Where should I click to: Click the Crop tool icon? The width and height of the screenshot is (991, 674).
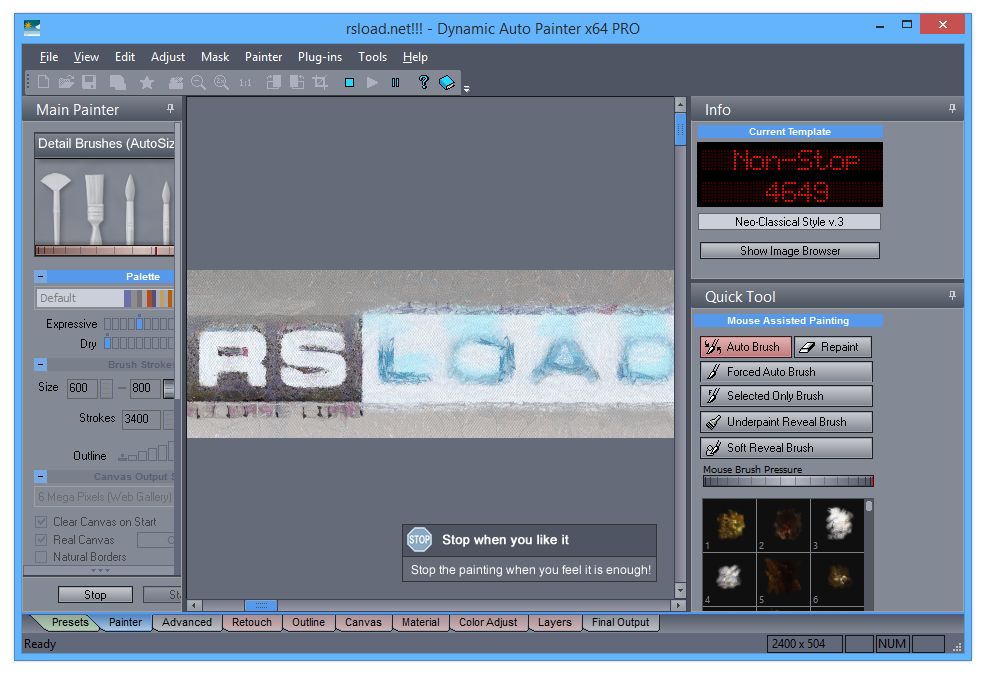(320, 83)
